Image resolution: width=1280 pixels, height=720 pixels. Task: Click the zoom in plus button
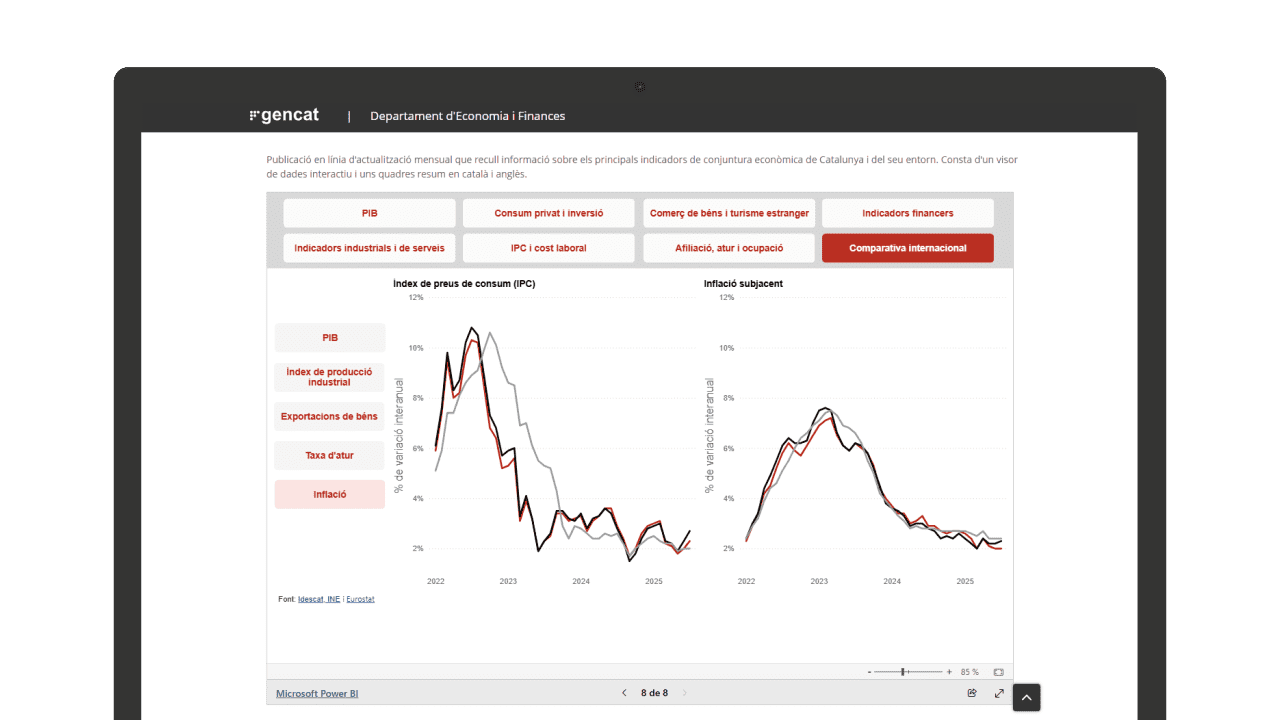[x=949, y=672]
